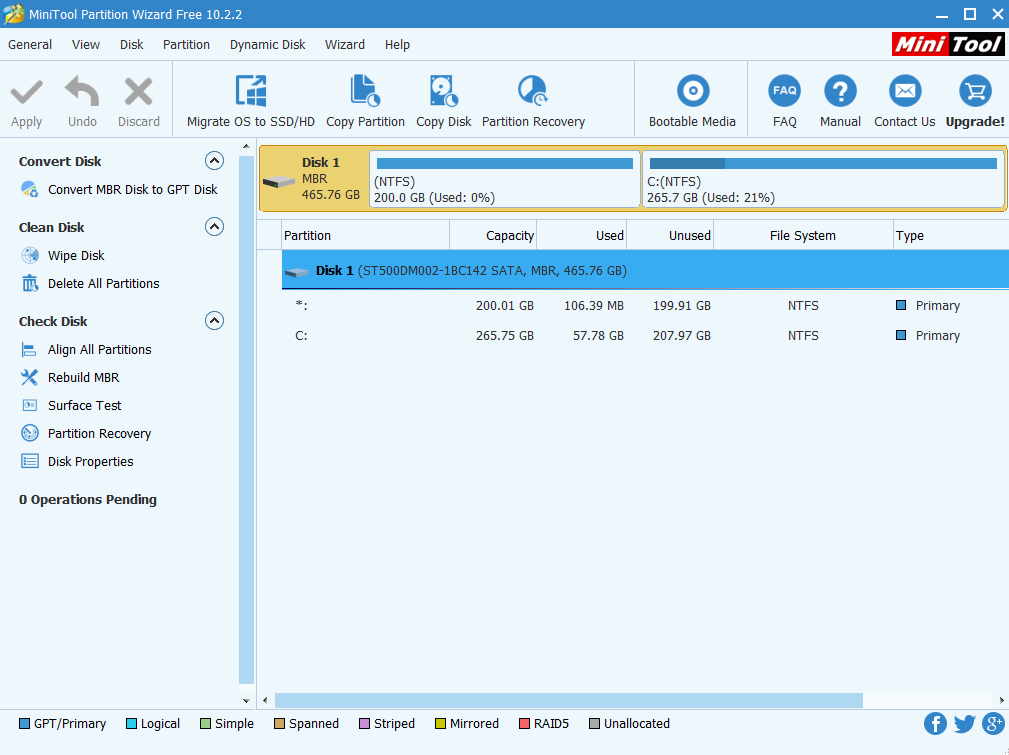Image resolution: width=1009 pixels, height=755 pixels.
Task: Click the MiniTool logo
Action: [947, 44]
